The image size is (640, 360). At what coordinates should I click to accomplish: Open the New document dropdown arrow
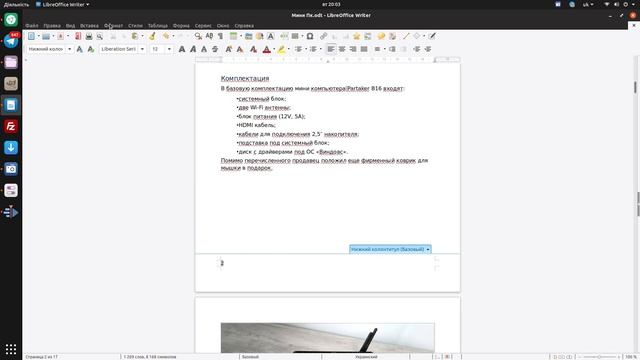pos(39,36)
